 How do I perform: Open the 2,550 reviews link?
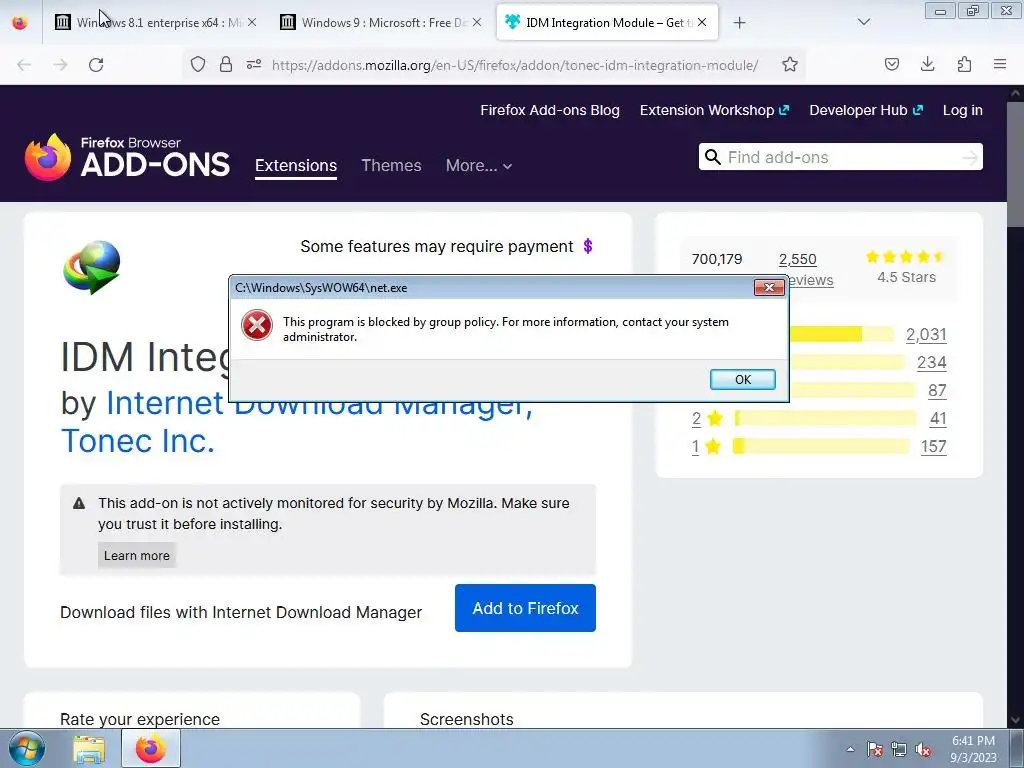[797, 259]
